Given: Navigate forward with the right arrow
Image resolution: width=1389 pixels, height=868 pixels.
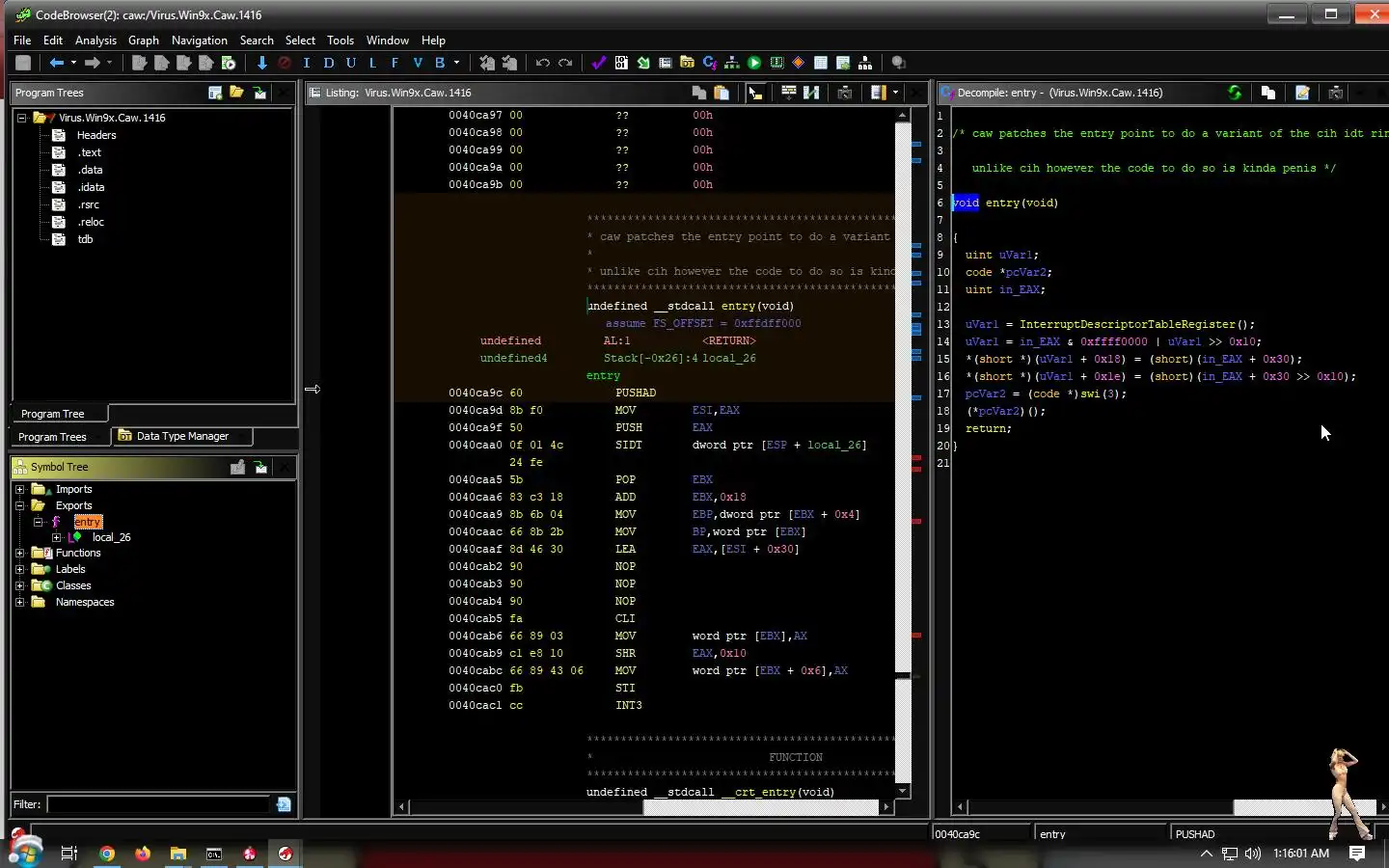Looking at the screenshot, I should pos(93,63).
